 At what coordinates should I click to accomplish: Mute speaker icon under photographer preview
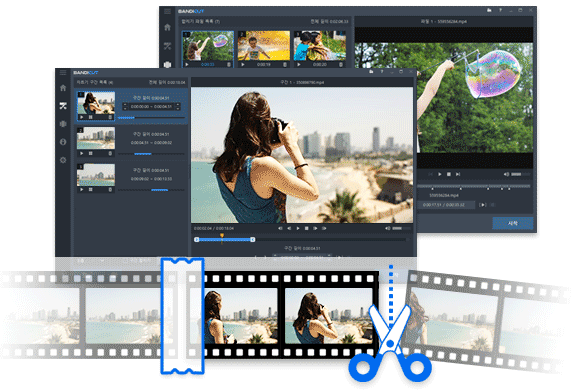[x=387, y=229]
